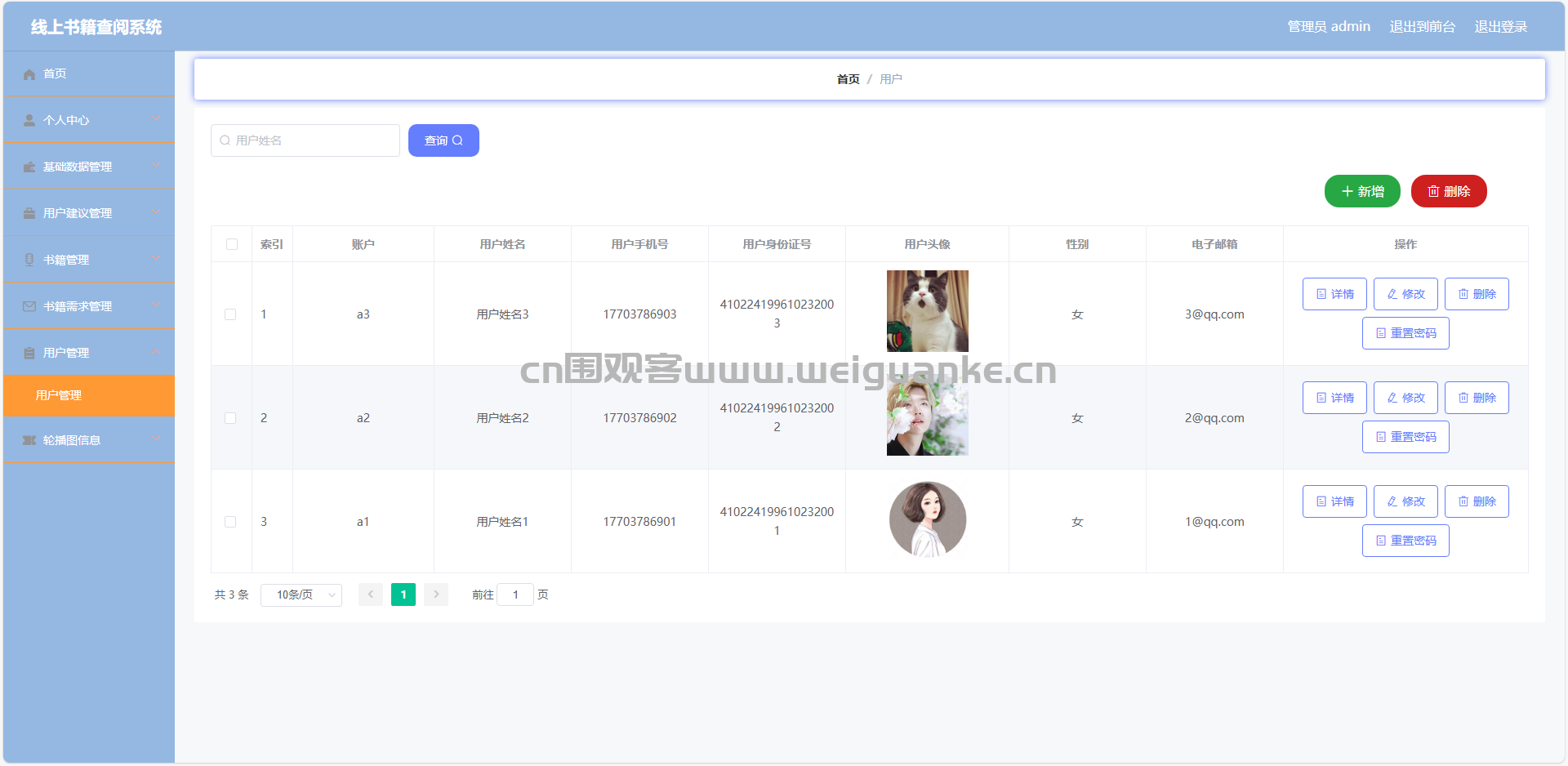Select the highlighted 用户管理 submenu item
The image size is (1568, 766).
(x=89, y=395)
